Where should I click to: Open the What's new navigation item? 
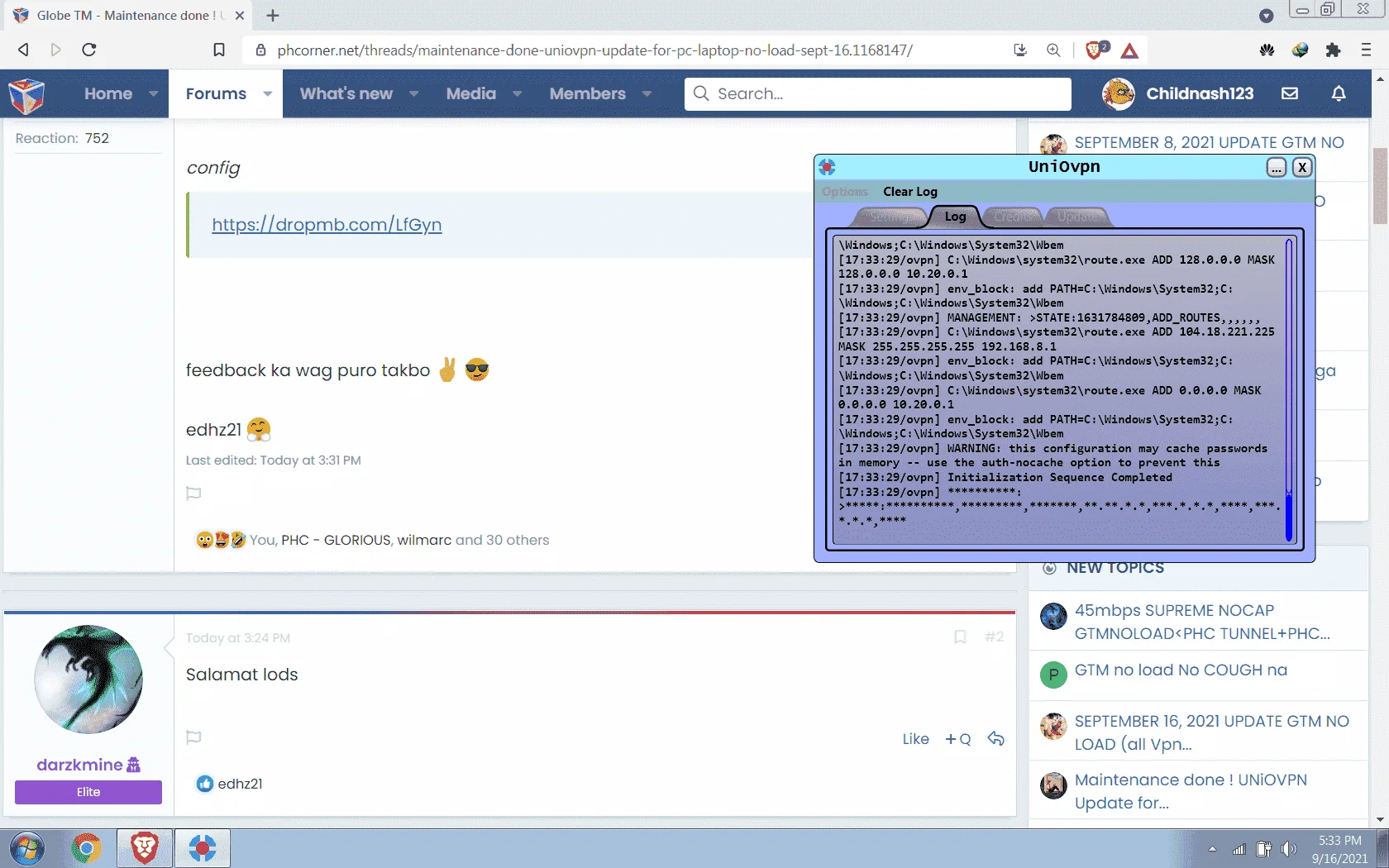coord(346,94)
